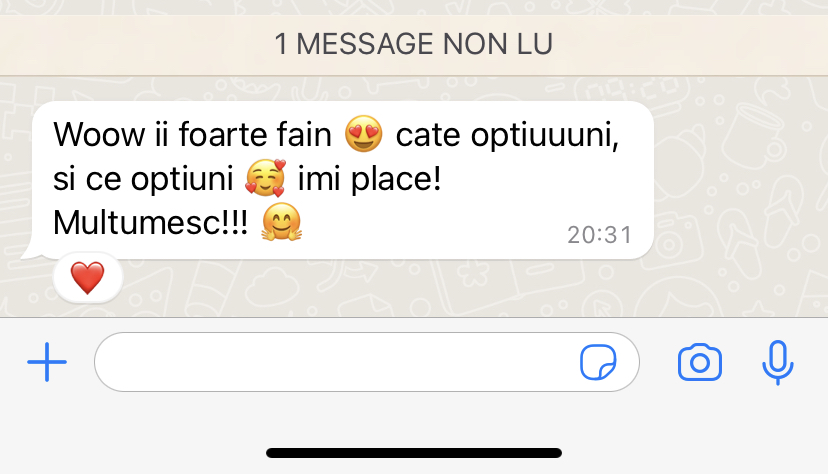Tap the text "imi place!"
This screenshot has width=828, height=474.
click(370, 178)
